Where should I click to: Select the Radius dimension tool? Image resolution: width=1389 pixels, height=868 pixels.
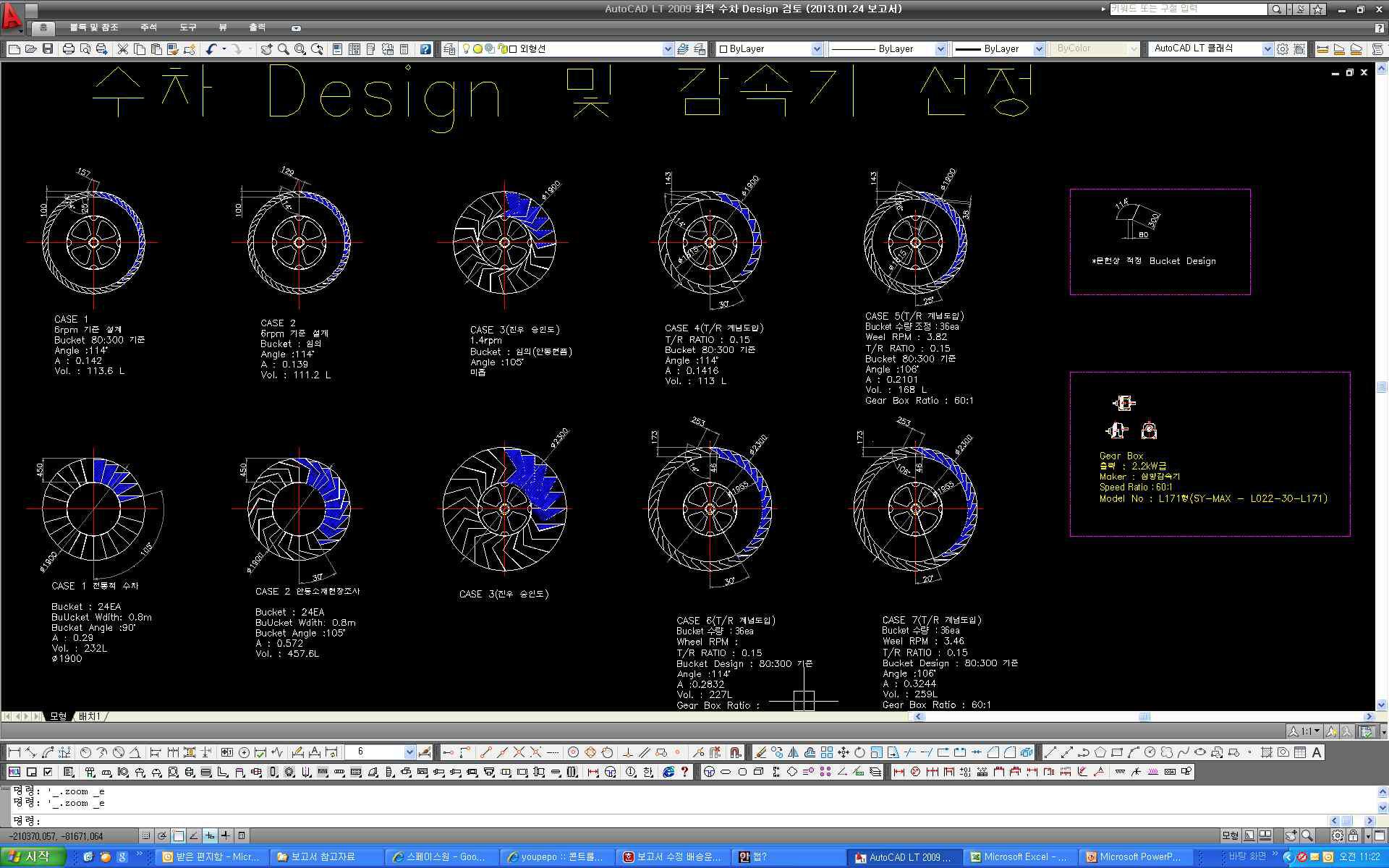(x=85, y=752)
